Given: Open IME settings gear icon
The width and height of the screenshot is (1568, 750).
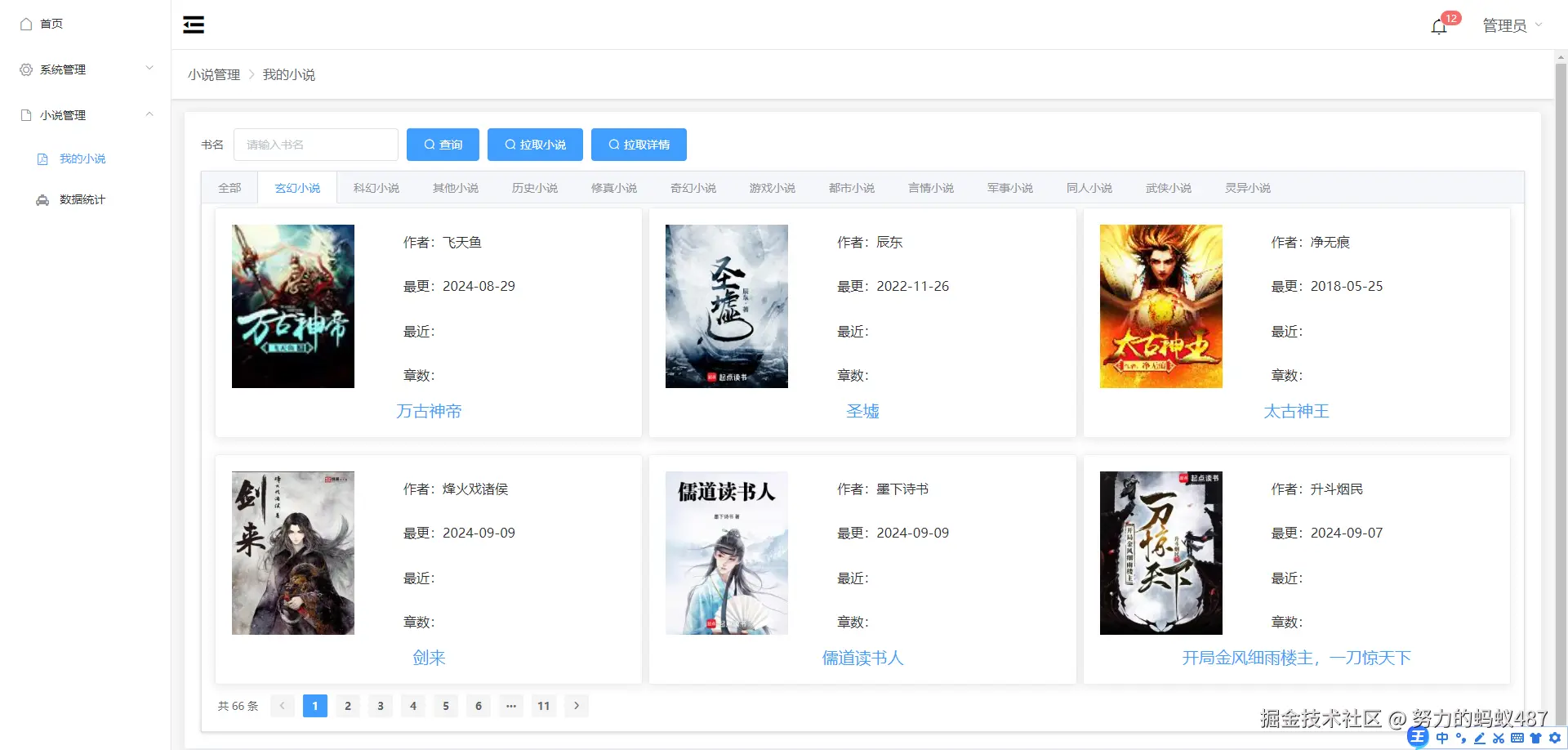Looking at the screenshot, I should [x=1555, y=738].
